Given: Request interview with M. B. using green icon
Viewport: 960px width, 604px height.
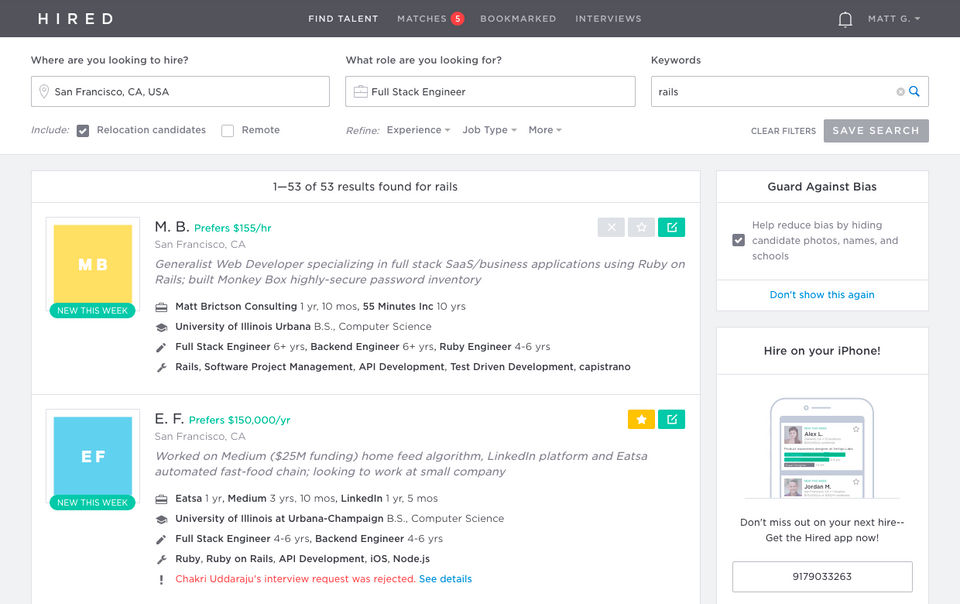Looking at the screenshot, I should point(672,227).
